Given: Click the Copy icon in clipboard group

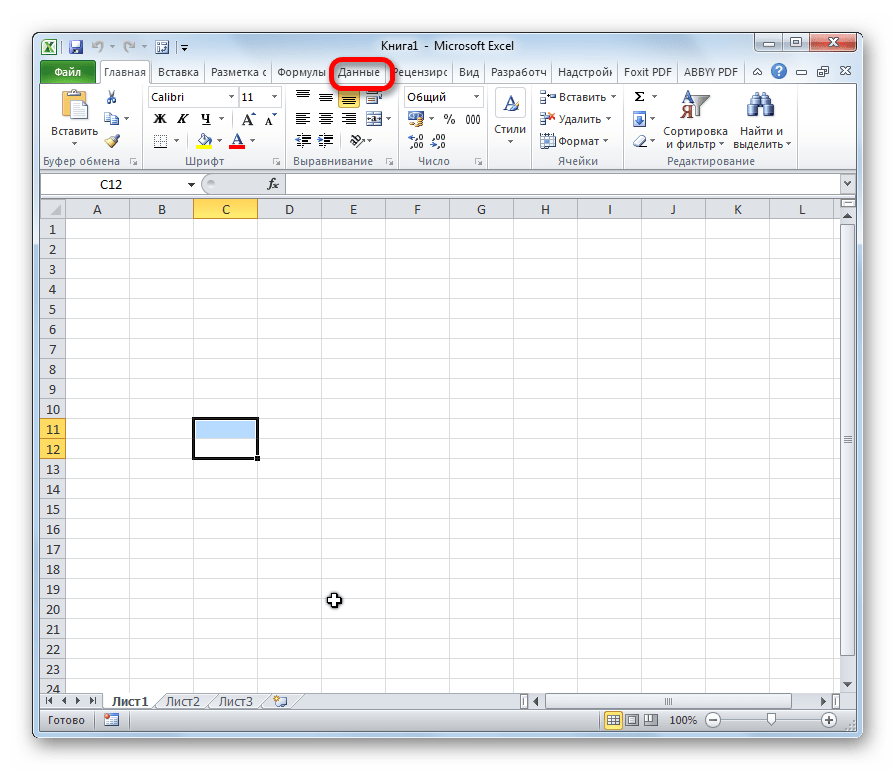Looking at the screenshot, I should (111, 119).
